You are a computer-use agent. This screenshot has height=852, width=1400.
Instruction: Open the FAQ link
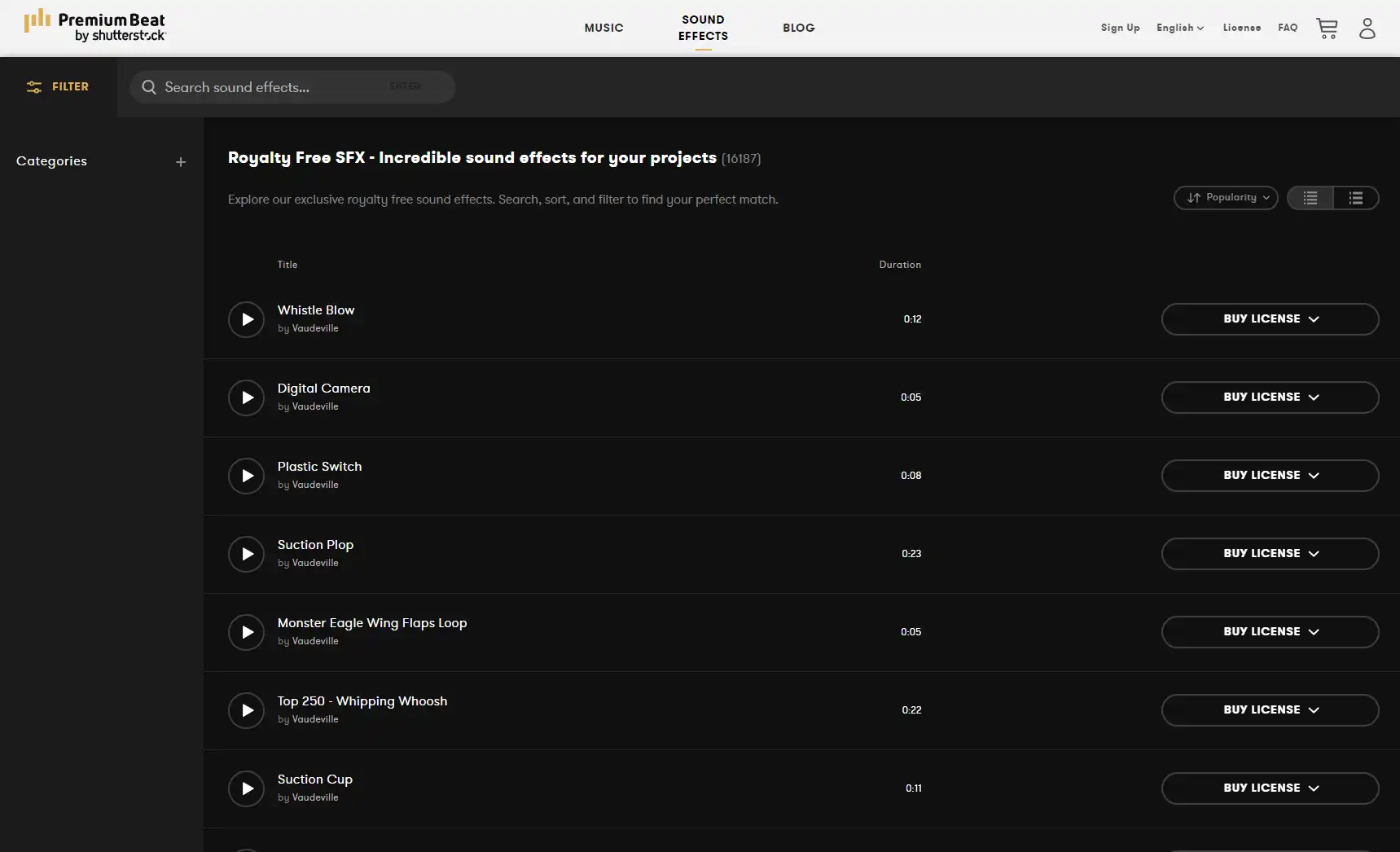1287,28
